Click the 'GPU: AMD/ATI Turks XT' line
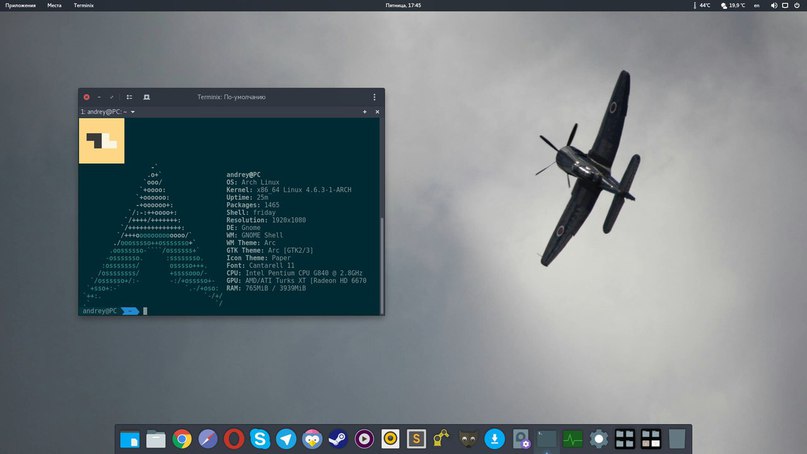 pos(296,281)
